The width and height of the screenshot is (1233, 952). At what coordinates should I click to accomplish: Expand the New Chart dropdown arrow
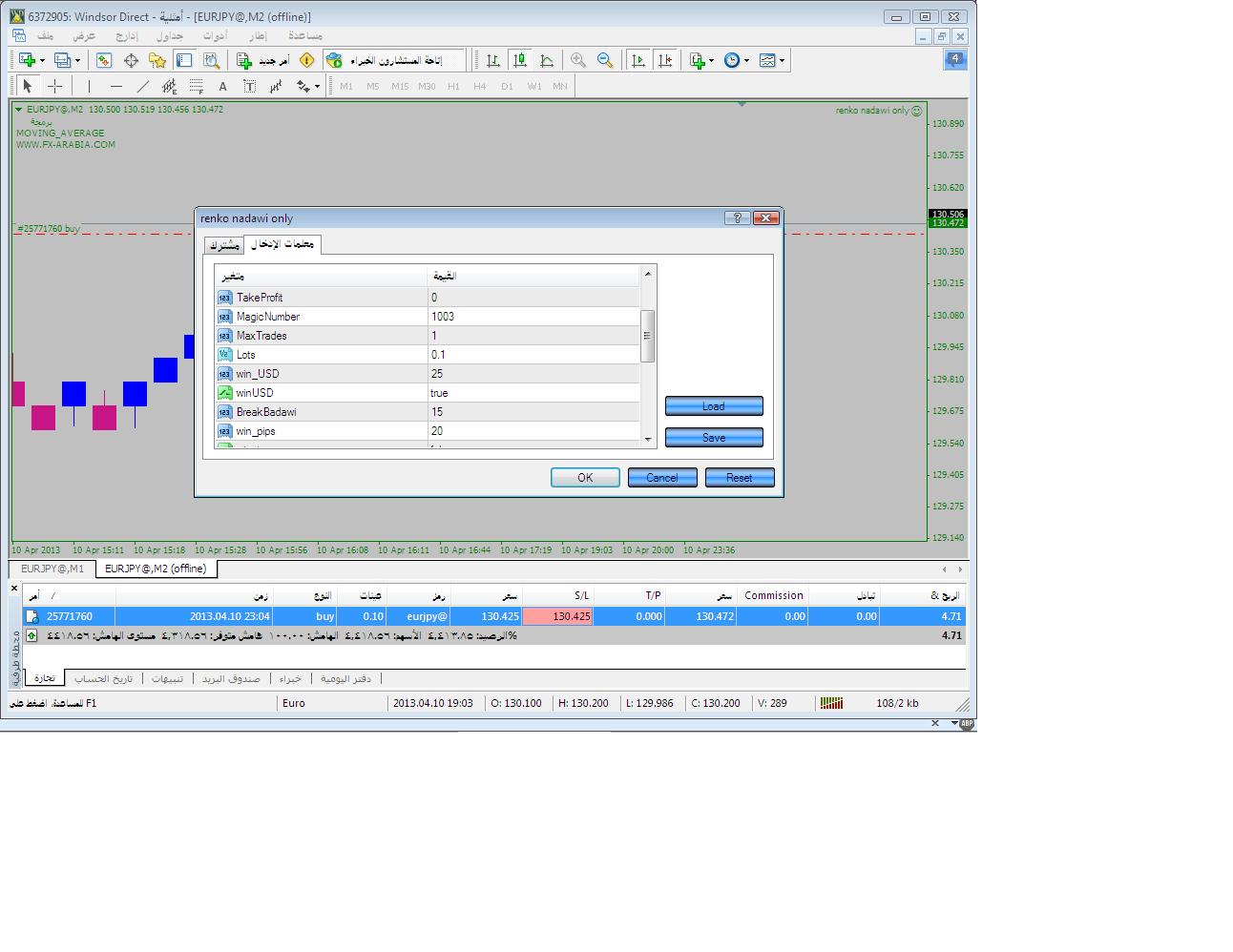coord(42,60)
